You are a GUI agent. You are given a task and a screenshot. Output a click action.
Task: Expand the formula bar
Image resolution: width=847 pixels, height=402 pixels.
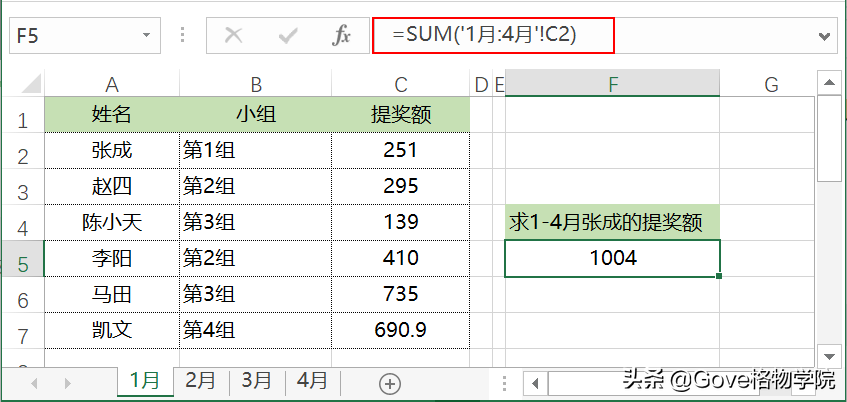click(826, 36)
